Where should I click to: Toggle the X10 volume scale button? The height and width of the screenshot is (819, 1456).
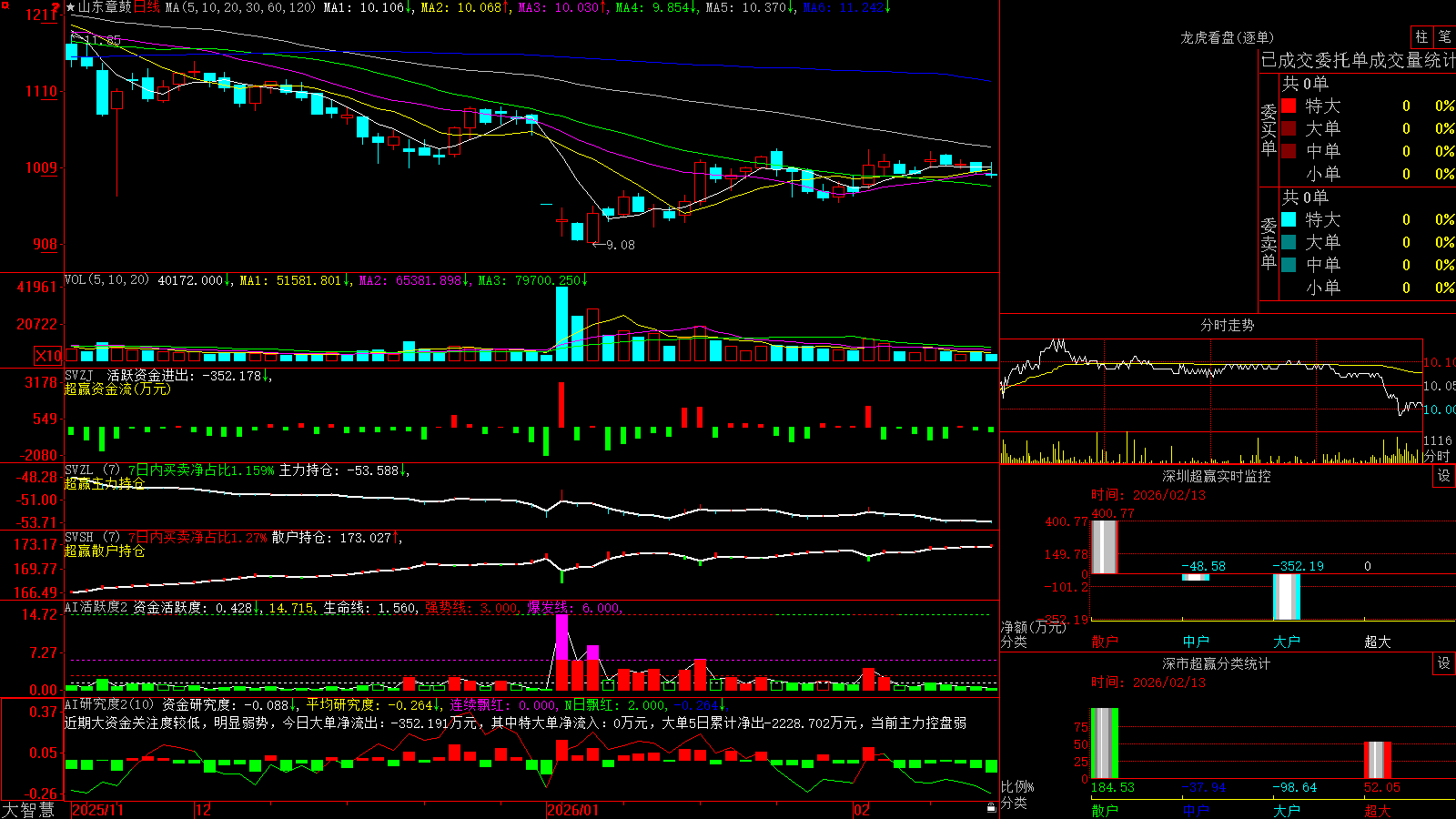coord(48,356)
